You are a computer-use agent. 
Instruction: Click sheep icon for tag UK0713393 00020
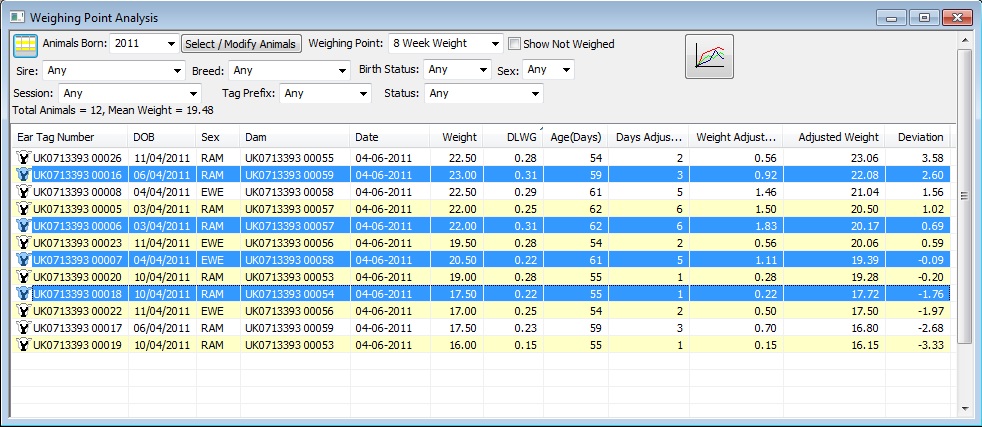click(x=24, y=276)
